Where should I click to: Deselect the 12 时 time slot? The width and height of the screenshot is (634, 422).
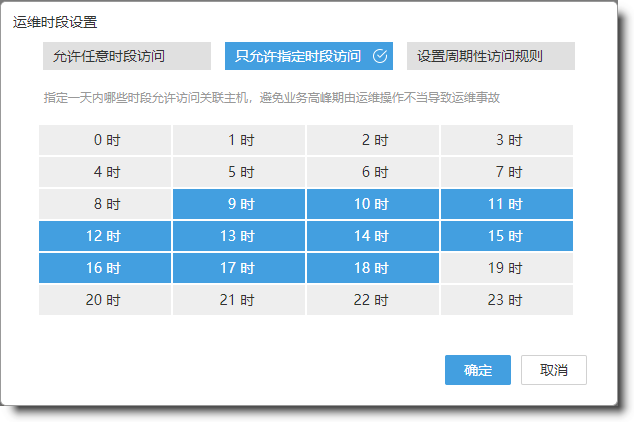tap(106, 236)
